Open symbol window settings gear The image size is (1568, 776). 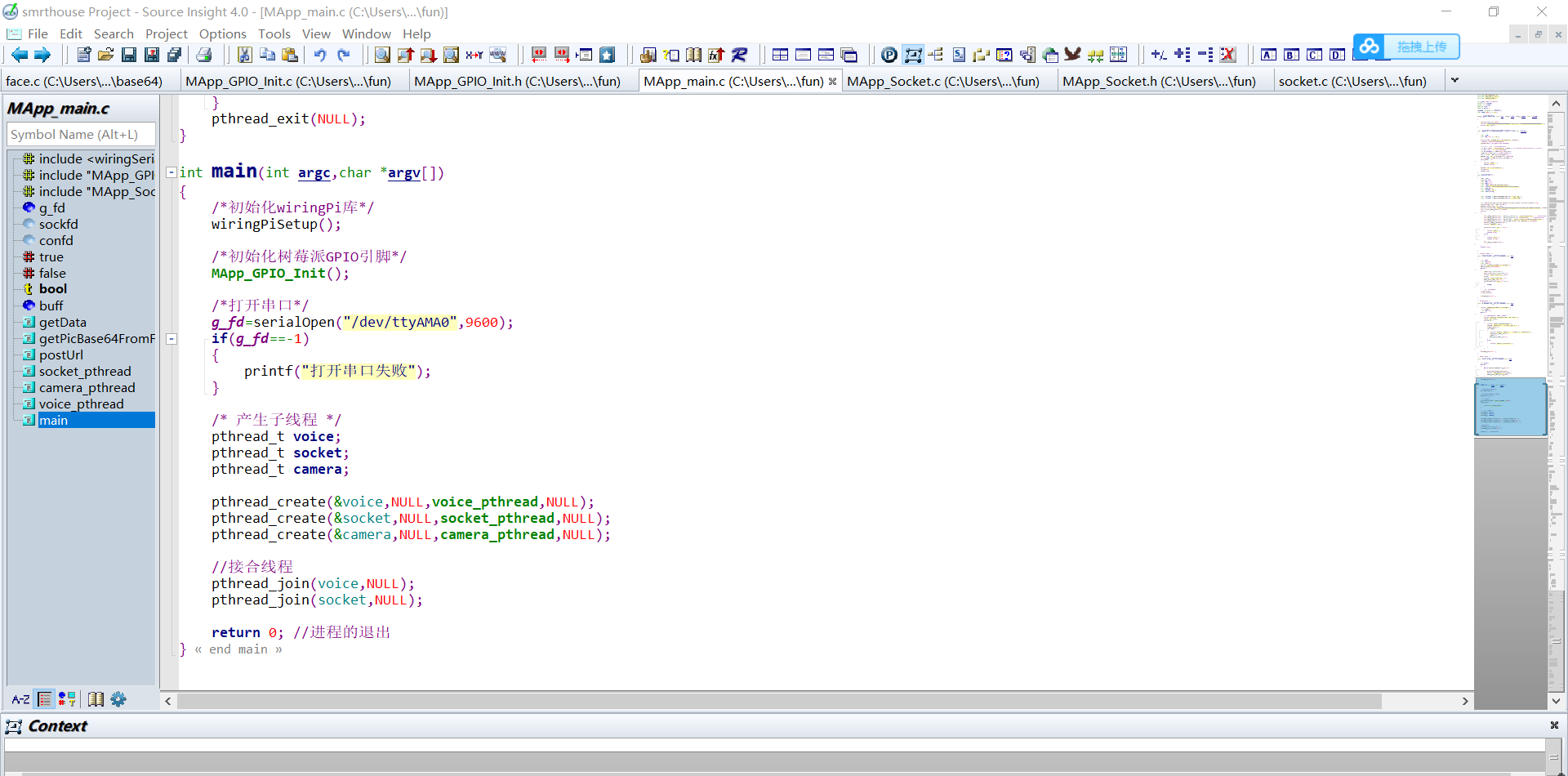point(118,699)
